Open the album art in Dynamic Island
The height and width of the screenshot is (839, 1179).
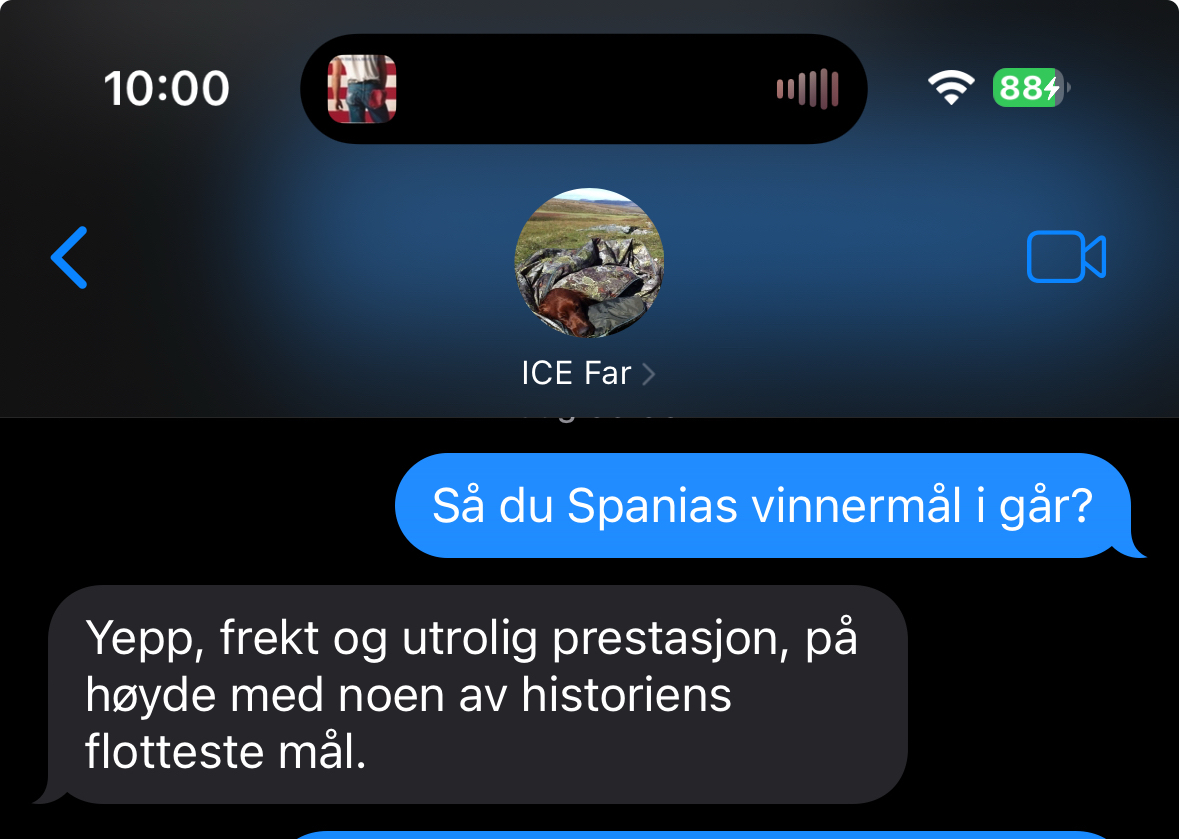(x=362, y=89)
